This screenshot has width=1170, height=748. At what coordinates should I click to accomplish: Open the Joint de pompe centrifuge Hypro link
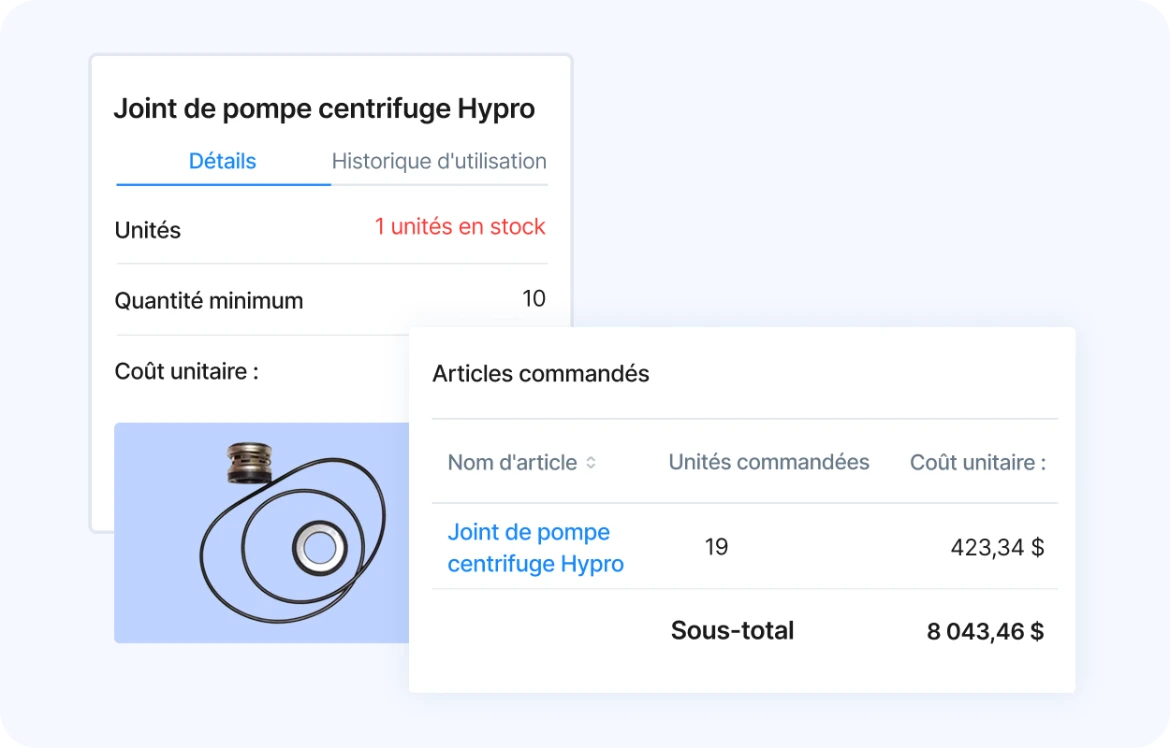coord(535,547)
